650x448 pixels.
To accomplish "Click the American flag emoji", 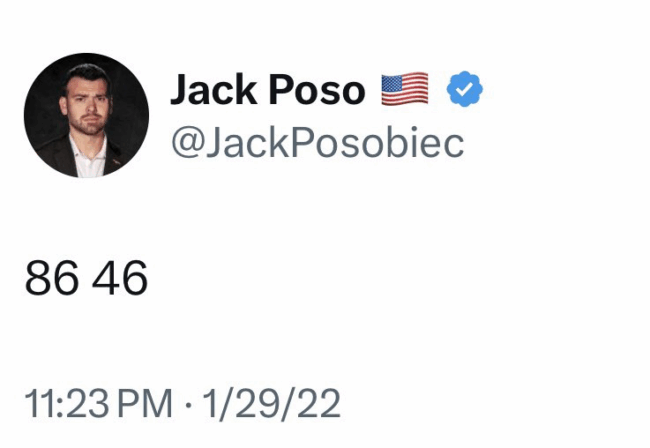I will point(405,89).
